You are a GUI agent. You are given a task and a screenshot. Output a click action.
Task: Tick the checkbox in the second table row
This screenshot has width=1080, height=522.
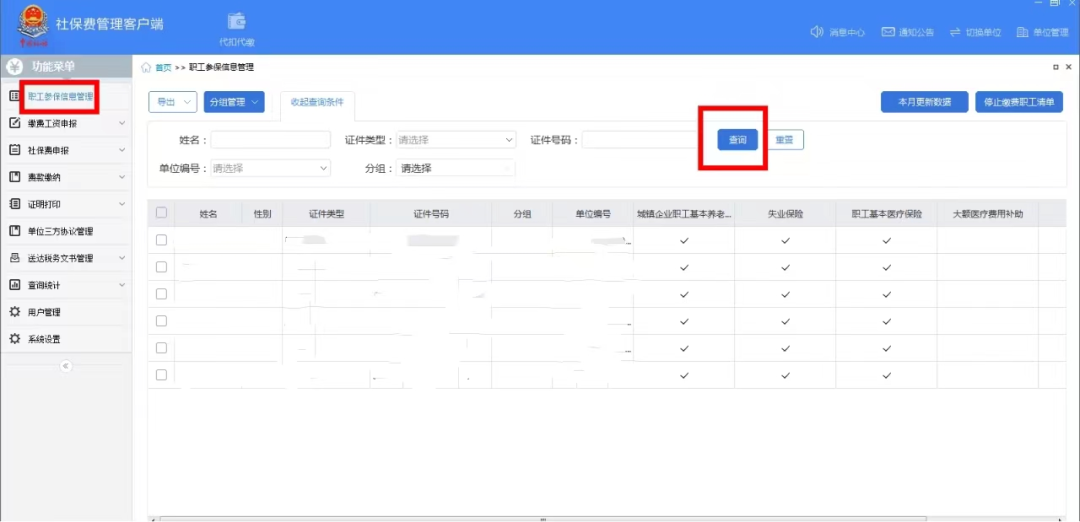click(x=161, y=267)
